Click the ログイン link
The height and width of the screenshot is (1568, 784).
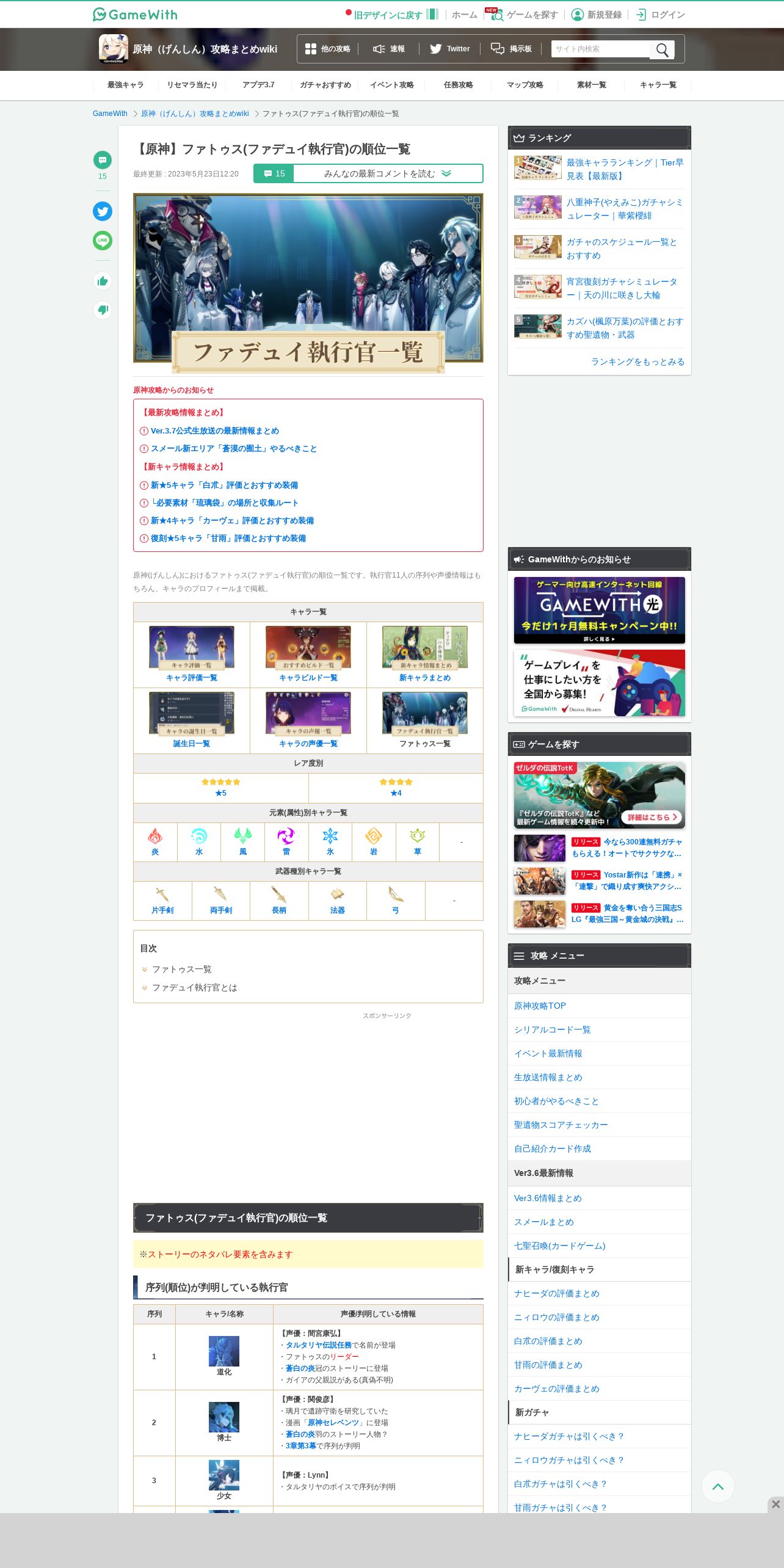pos(661,15)
